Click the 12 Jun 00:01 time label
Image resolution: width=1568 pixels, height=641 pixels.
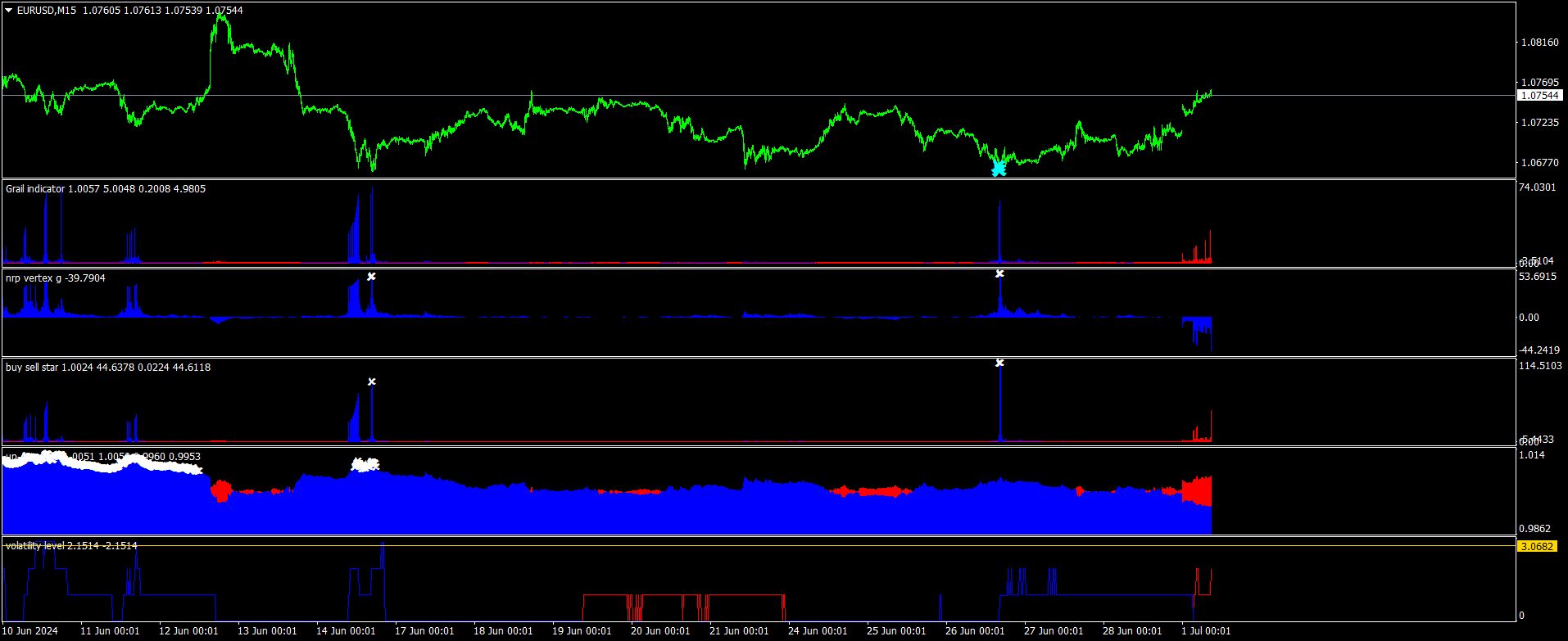click(188, 631)
